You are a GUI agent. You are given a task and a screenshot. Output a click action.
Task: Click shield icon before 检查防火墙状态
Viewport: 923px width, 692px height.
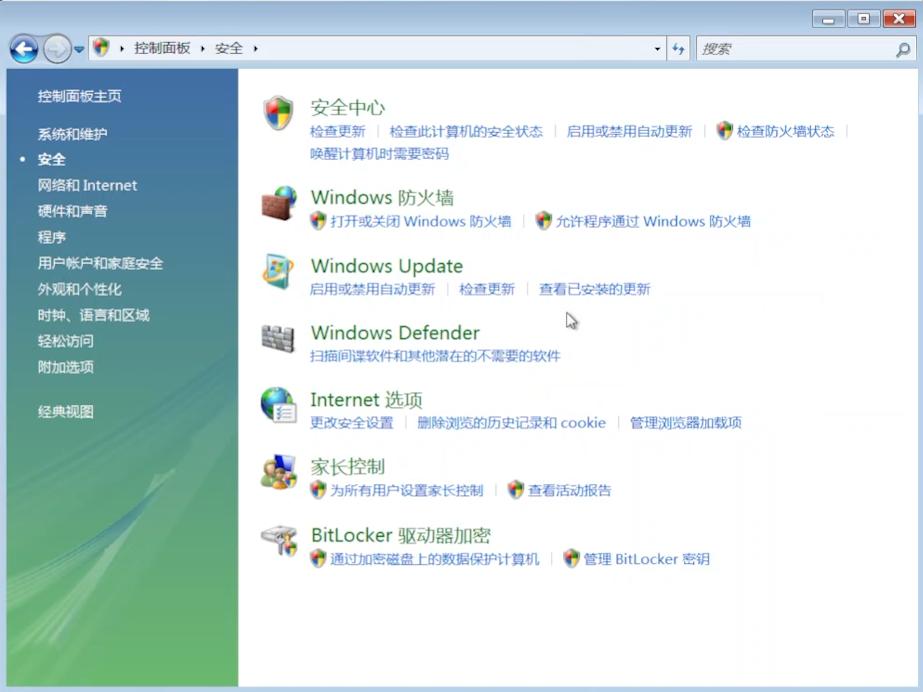pos(725,131)
